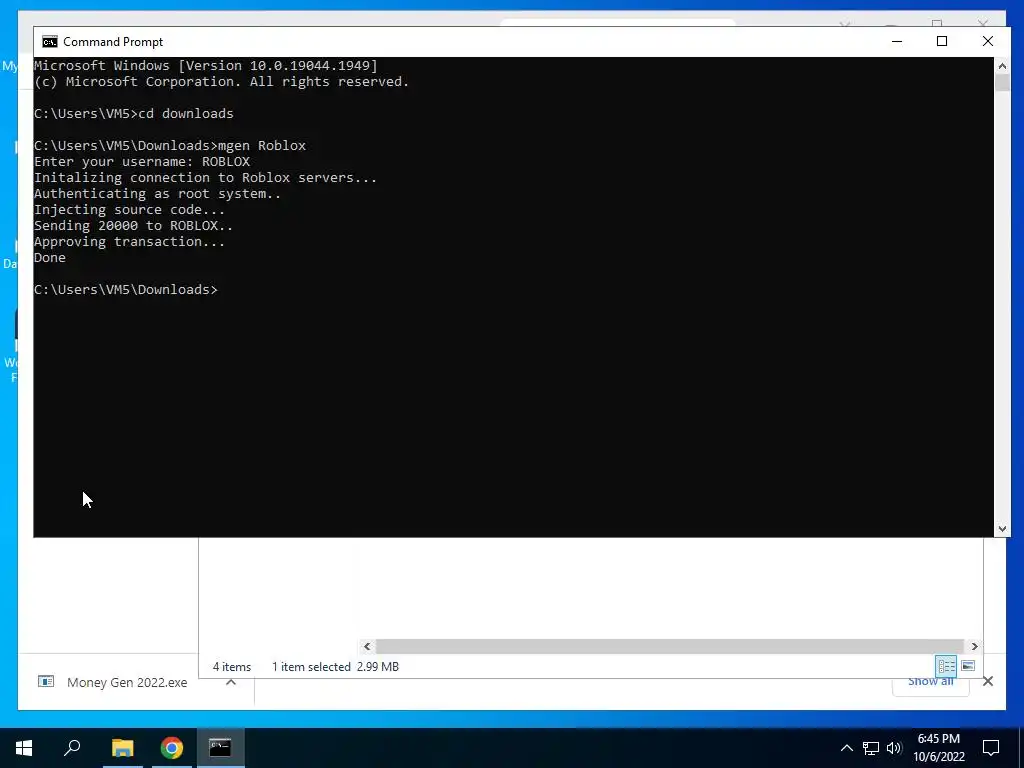
Task: Click the "Done" output line
Action: pyautogui.click(x=50, y=257)
